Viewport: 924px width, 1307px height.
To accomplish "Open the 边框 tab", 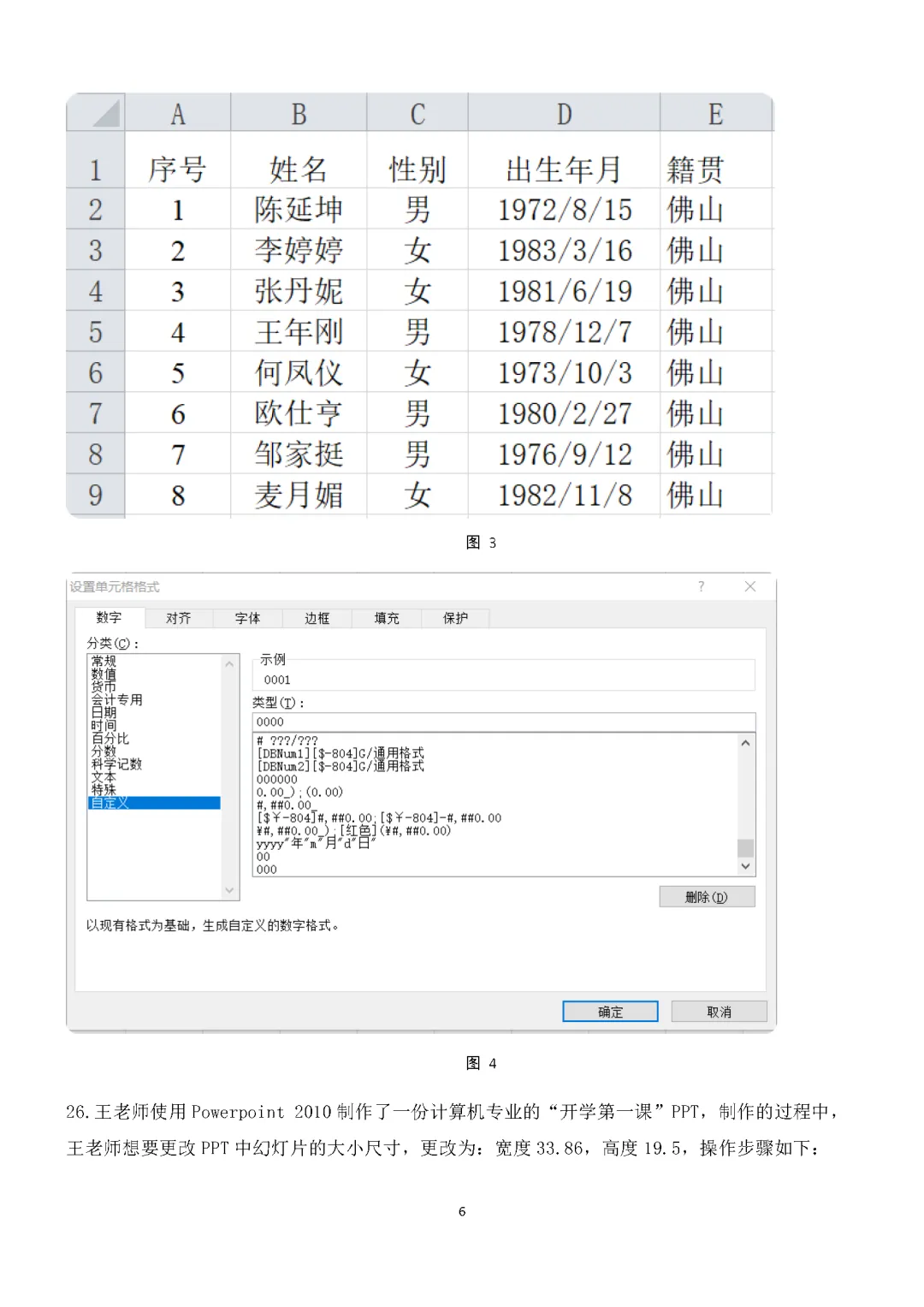I will pos(317,618).
